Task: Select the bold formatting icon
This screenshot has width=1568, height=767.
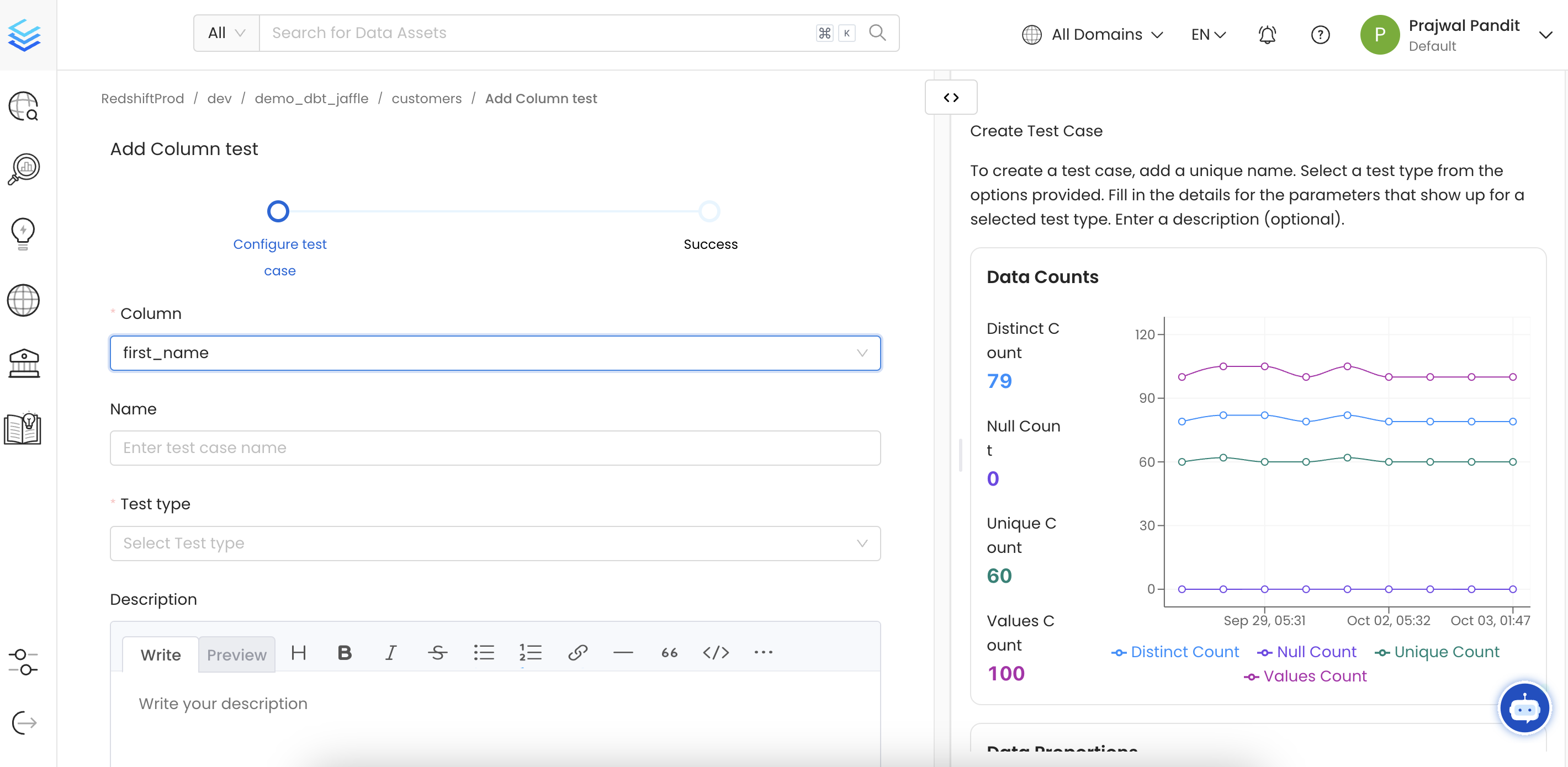Action: click(x=344, y=653)
